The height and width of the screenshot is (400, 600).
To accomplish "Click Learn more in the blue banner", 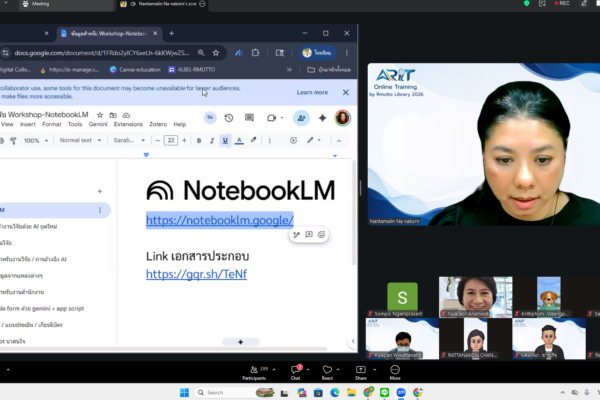I will (312, 92).
